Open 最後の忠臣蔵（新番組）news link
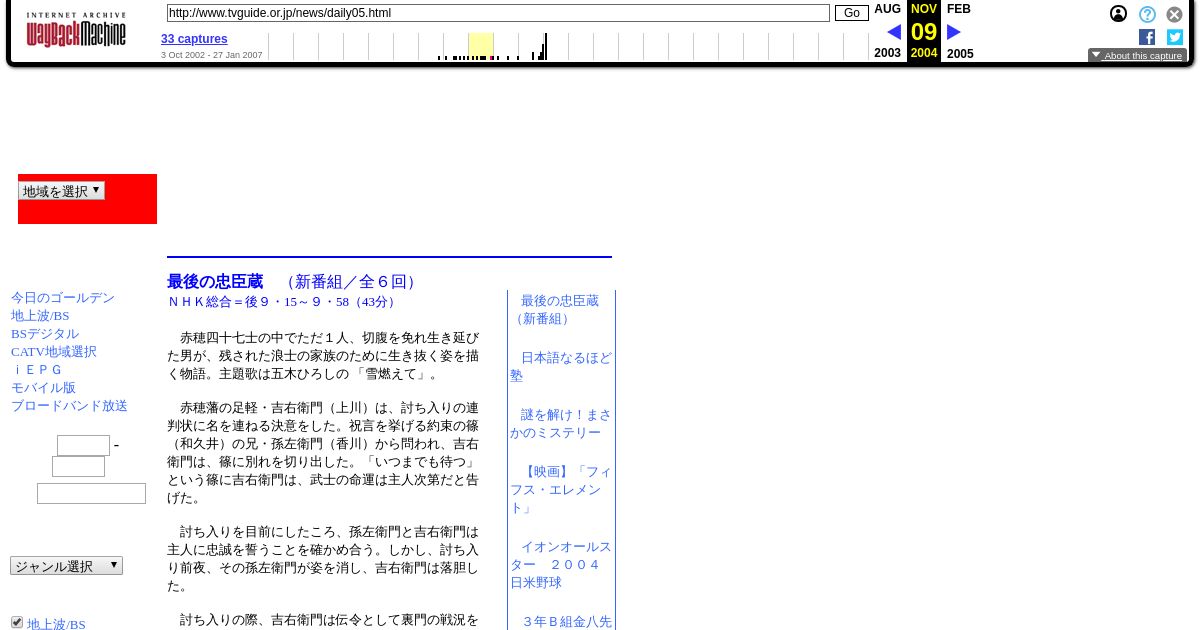The image size is (1200, 630). 556,310
